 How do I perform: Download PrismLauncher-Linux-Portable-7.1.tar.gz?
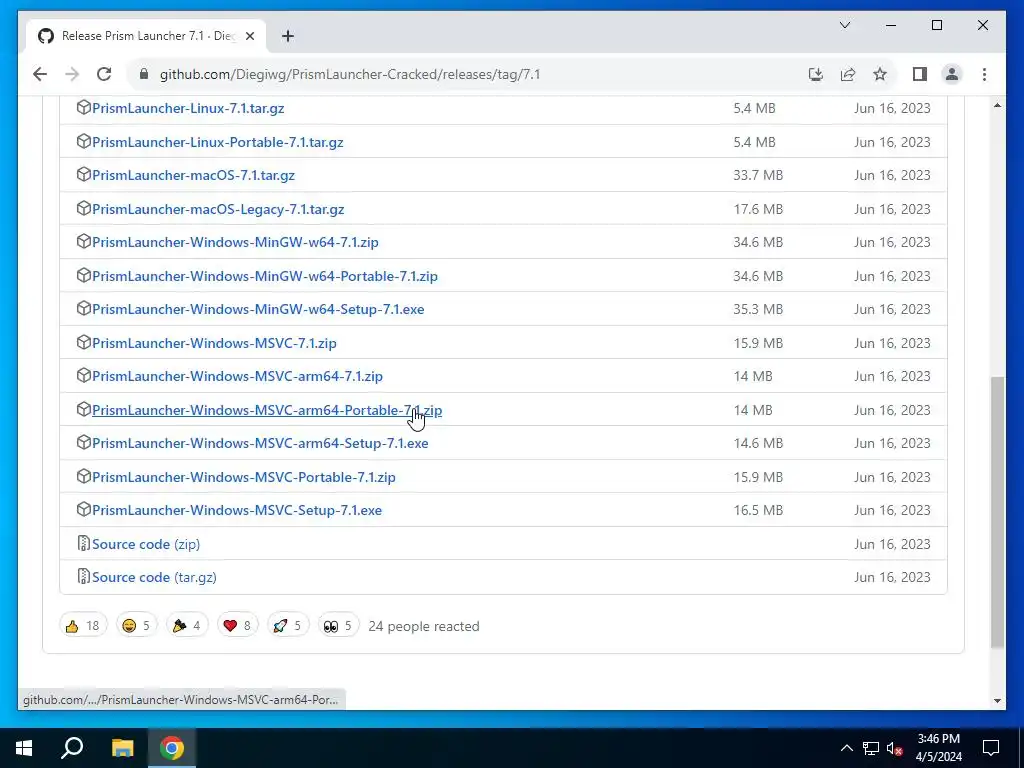[217, 142]
